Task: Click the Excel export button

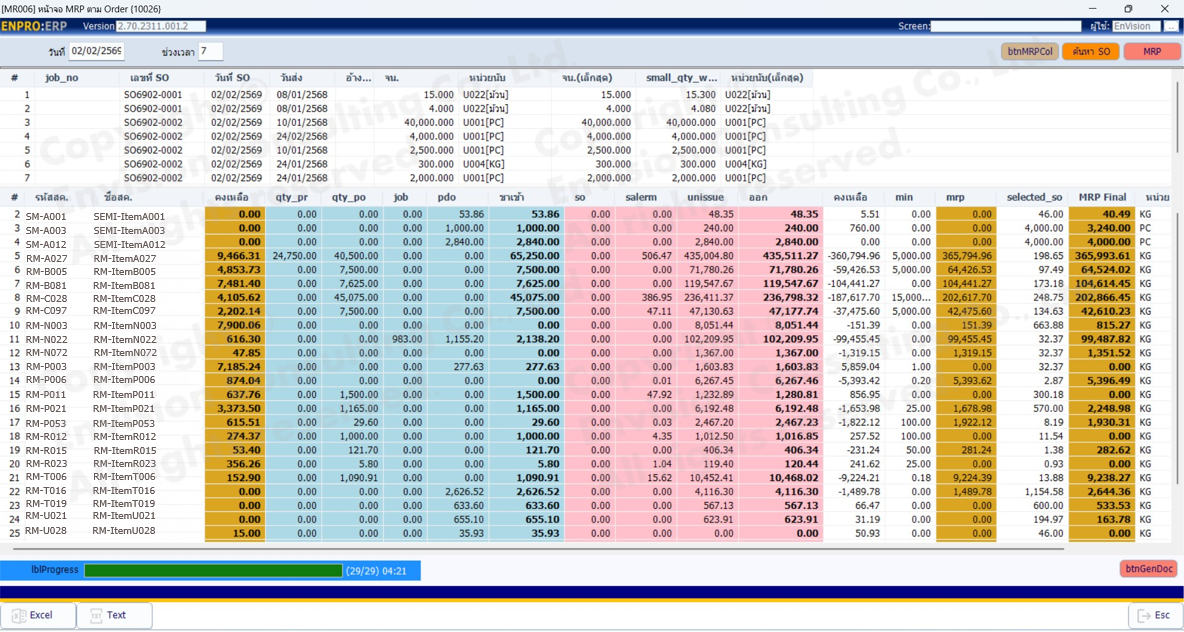Action: [x=39, y=615]
